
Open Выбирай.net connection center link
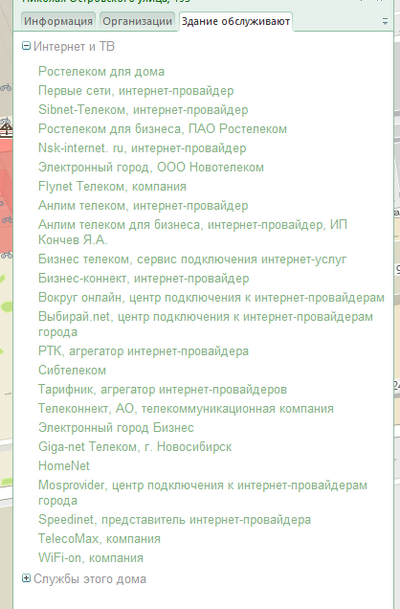pyautogui.click(x=205, y=324)
